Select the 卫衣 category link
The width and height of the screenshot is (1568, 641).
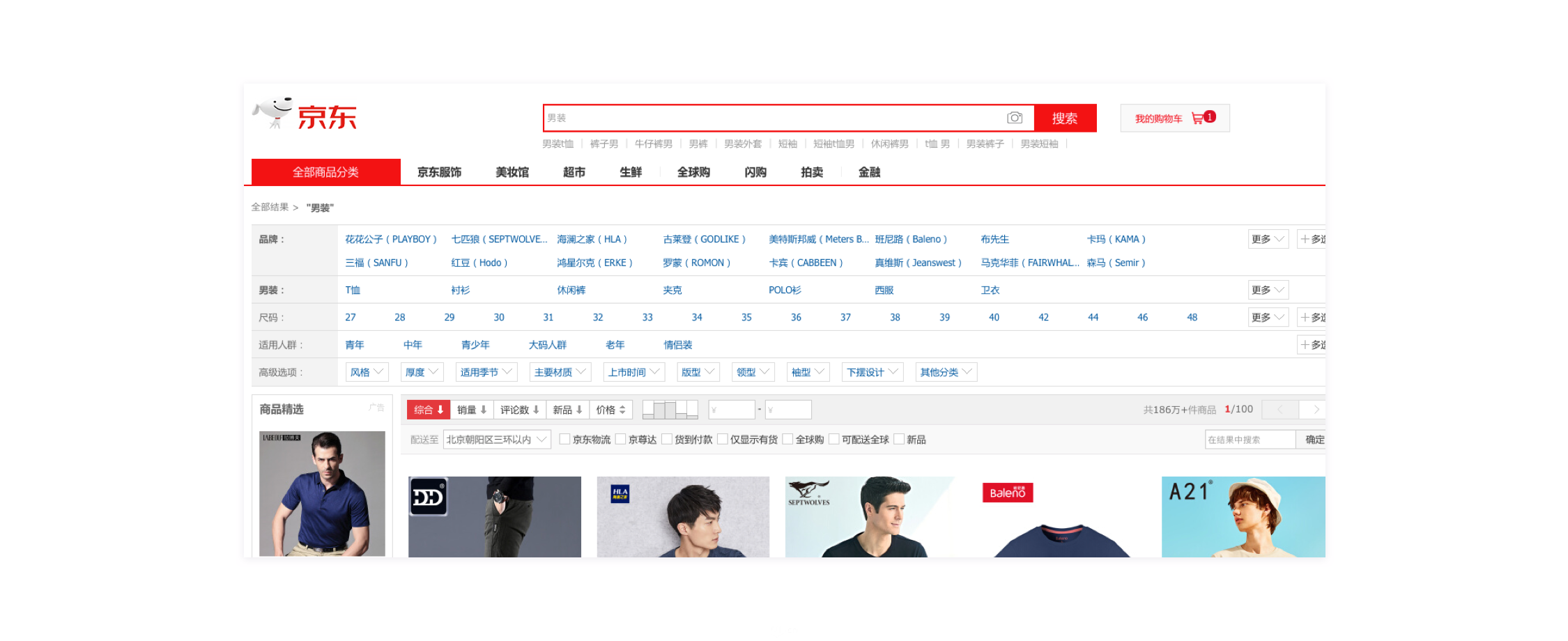pos(990,290)
